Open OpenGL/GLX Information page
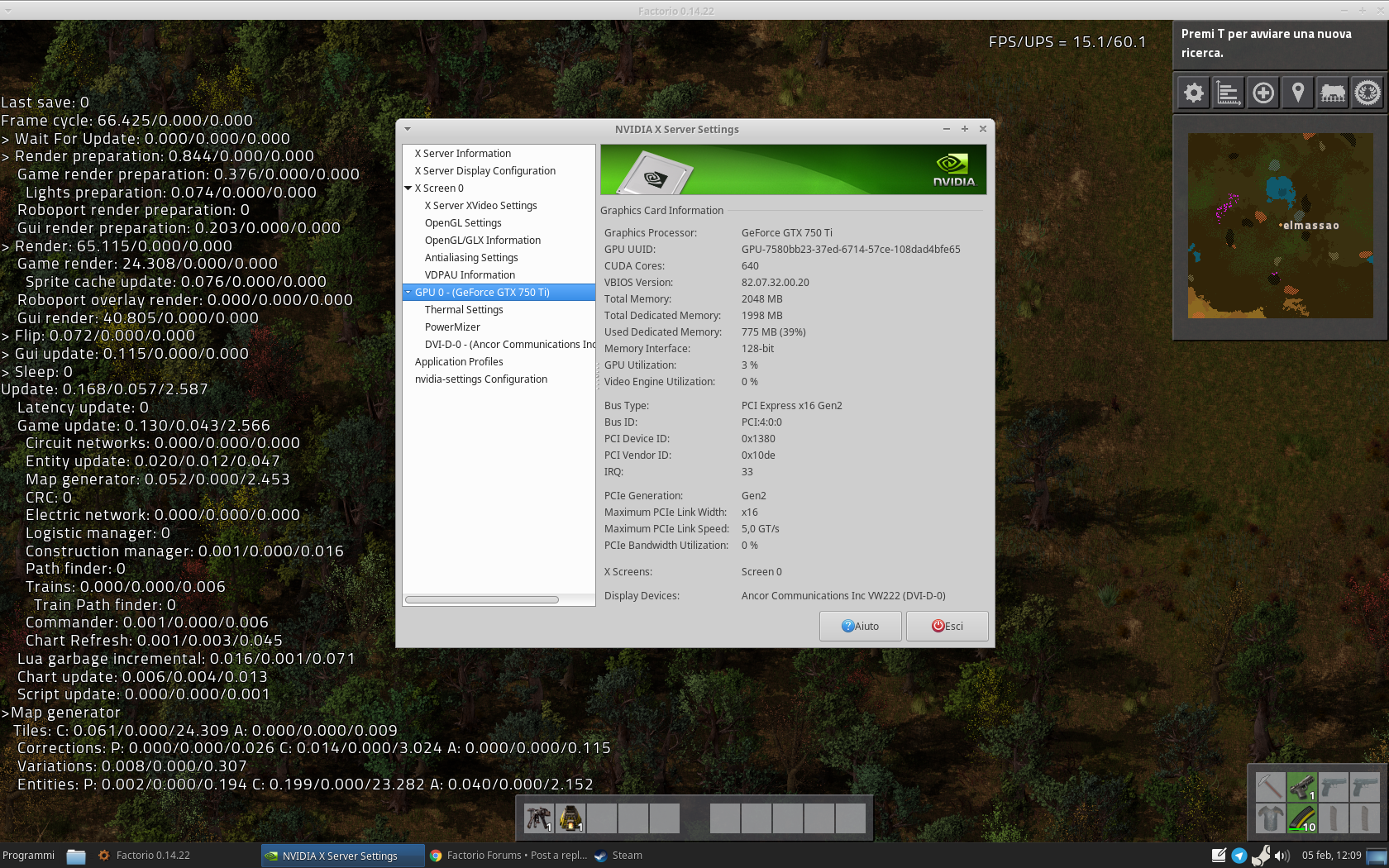1389x868 pixels. [483, 241]
